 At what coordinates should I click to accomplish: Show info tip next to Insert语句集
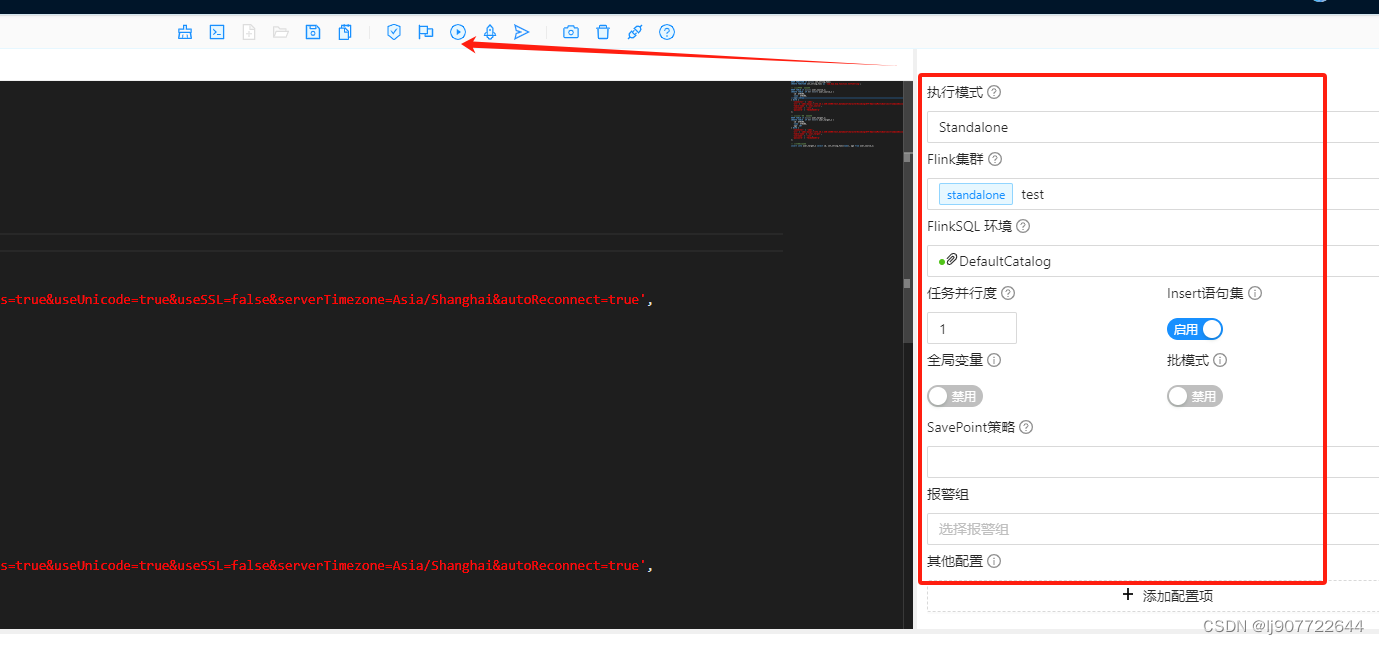point(1255,293)
